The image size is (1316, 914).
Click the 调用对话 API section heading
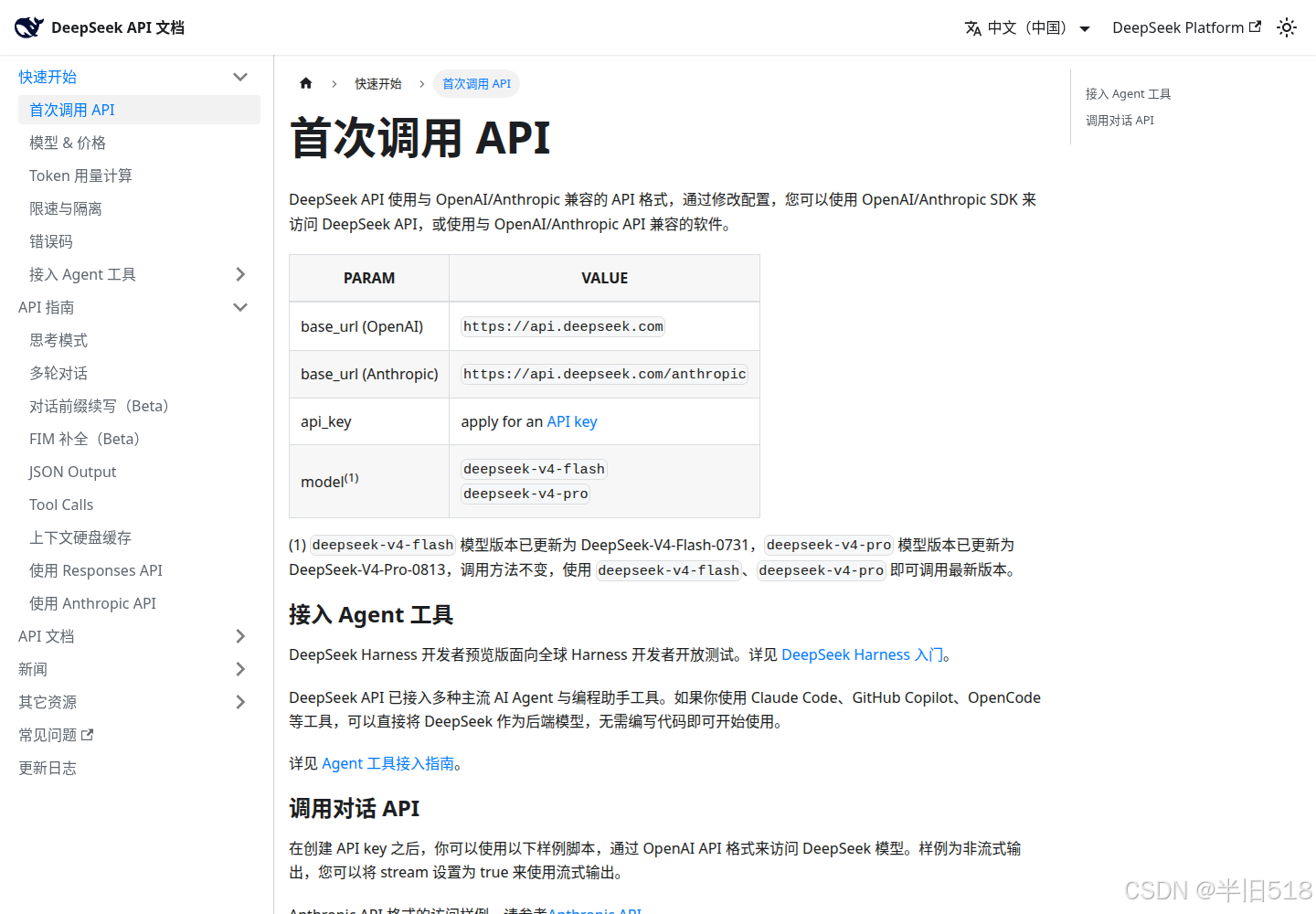point(354,809)
